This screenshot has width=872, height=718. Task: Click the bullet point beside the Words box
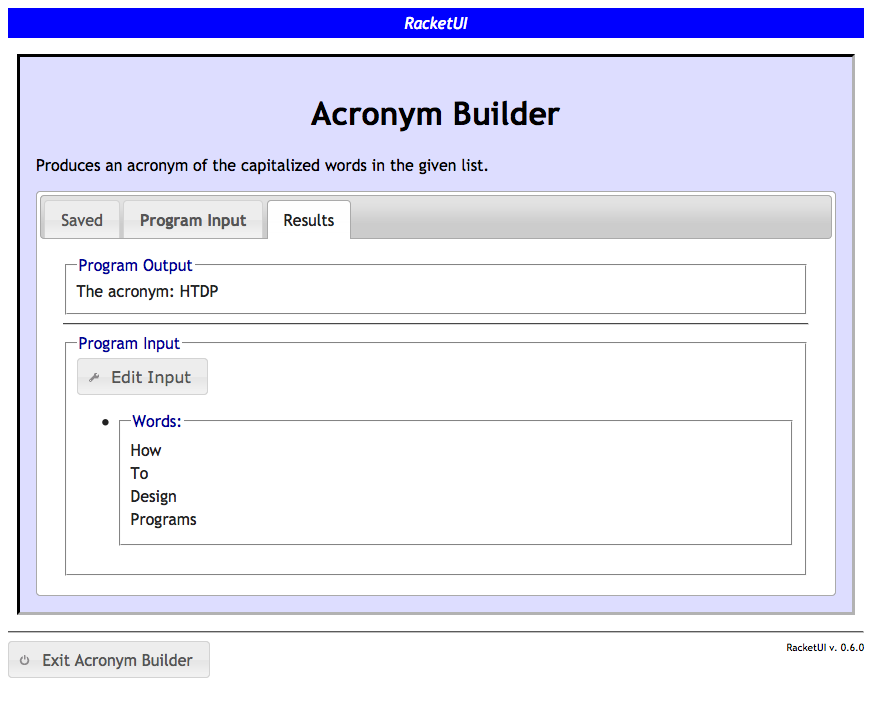pyautogui.click(x=106, y=422)
